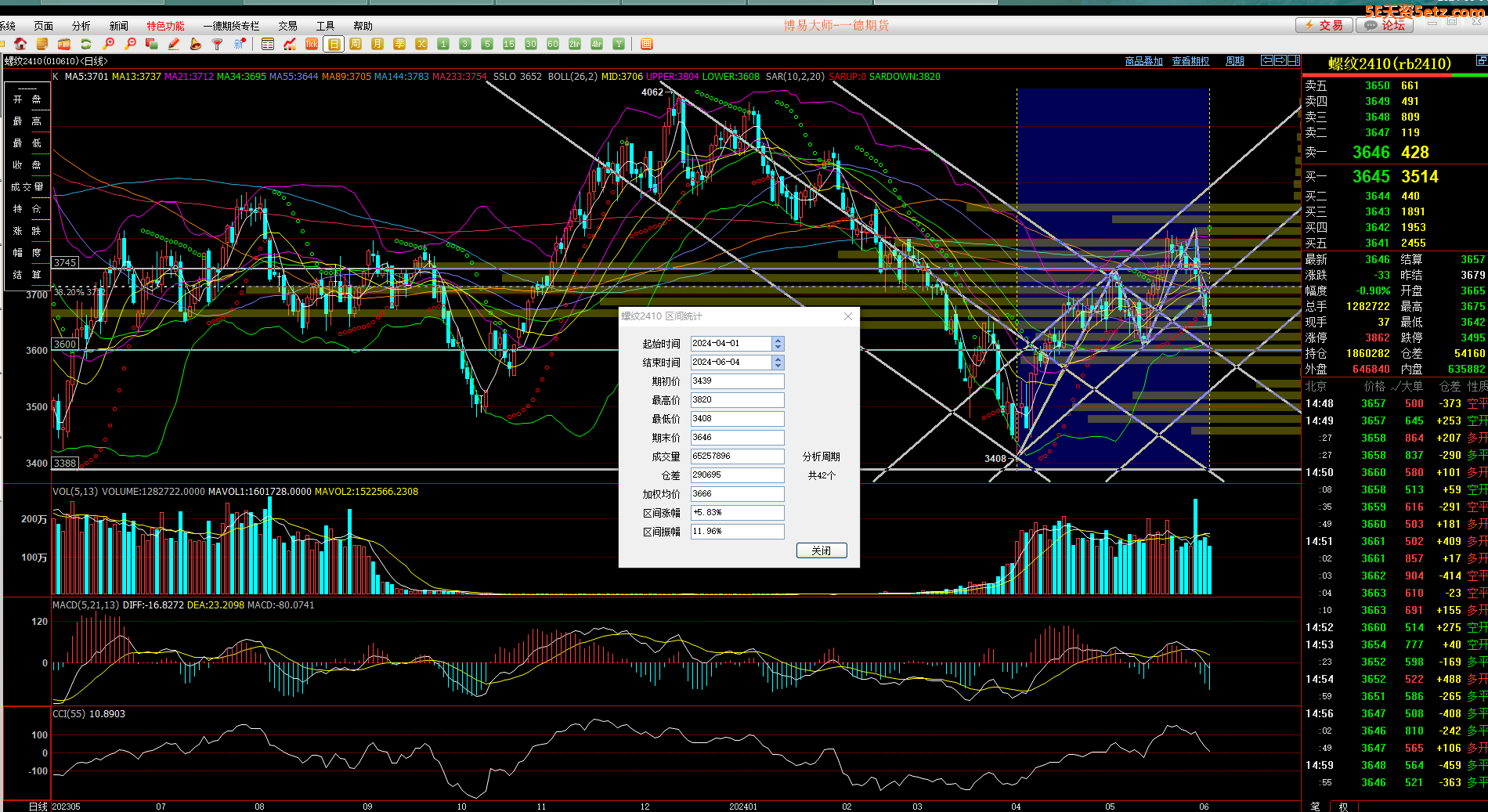
Task: Click the right arrow chart navigation icon
Action: coord(1280,60)
